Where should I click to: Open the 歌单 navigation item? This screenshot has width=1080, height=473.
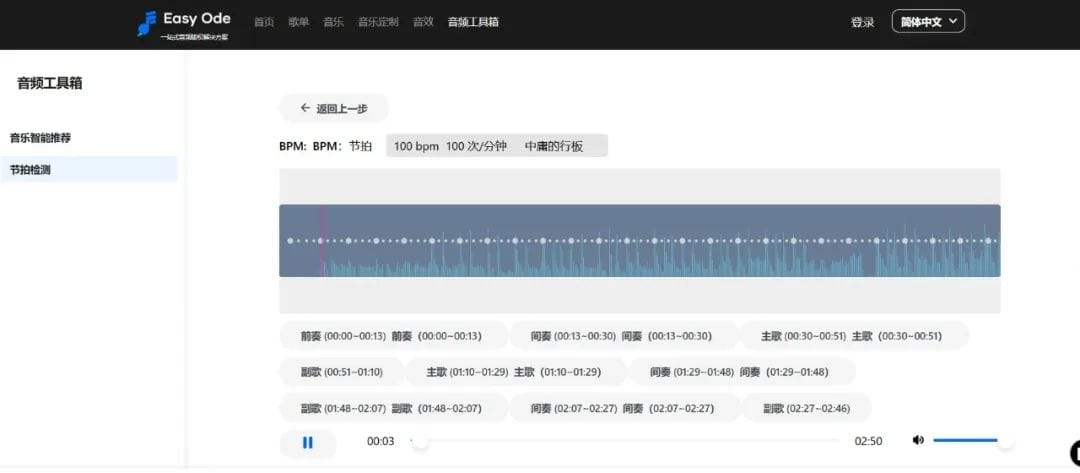click(x=298, y=22)
